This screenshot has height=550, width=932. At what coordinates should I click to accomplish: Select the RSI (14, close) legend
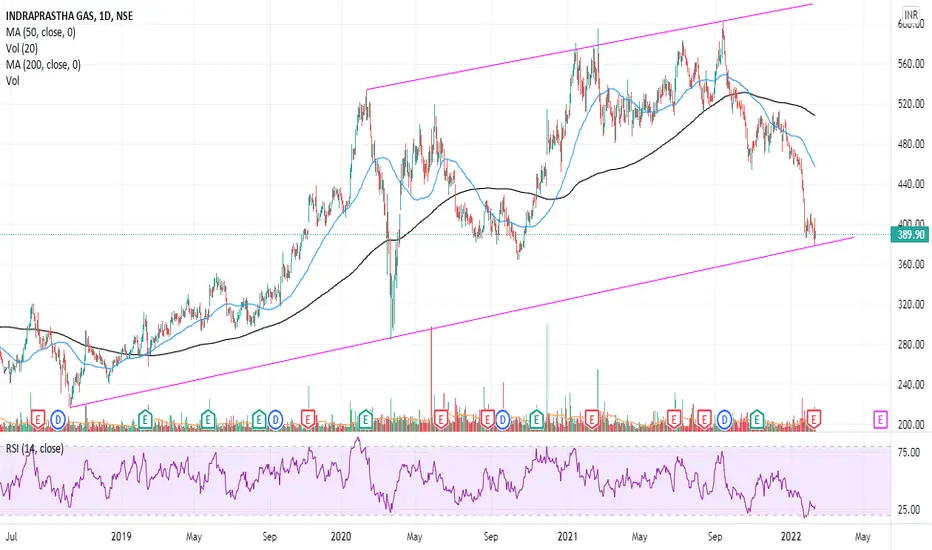pos(34,448)
